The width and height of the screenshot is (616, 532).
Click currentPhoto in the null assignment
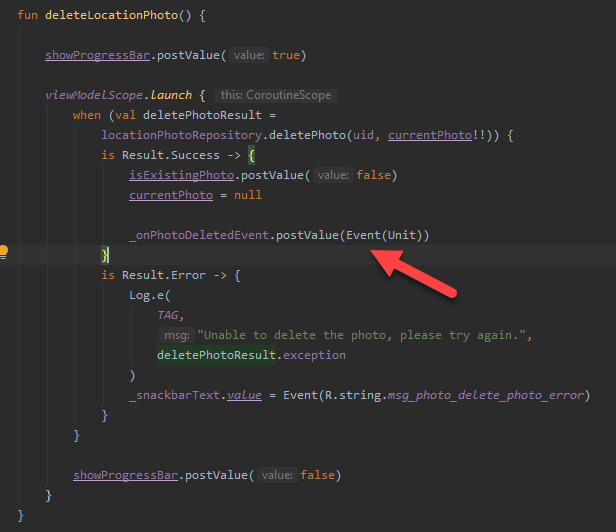(x=171, y=195)
